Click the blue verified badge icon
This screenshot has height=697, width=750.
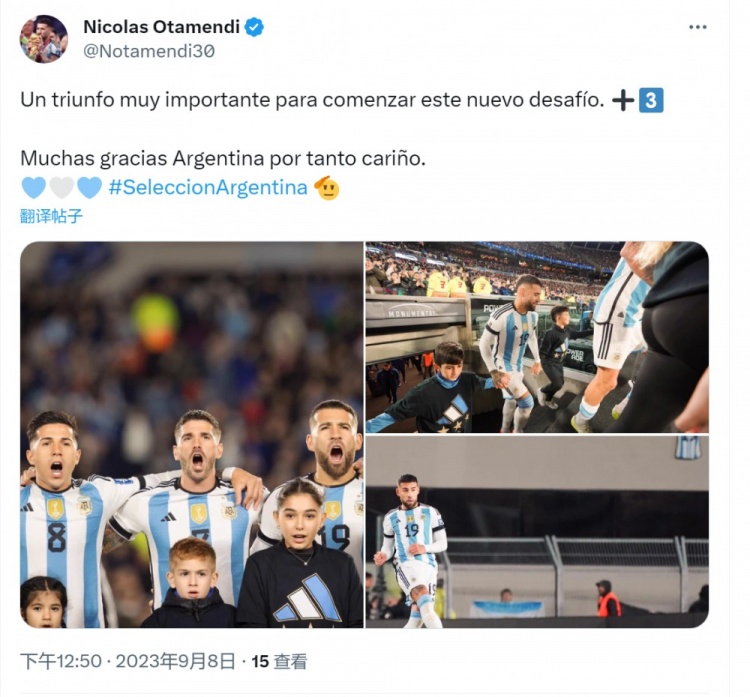tap(254, 27)
